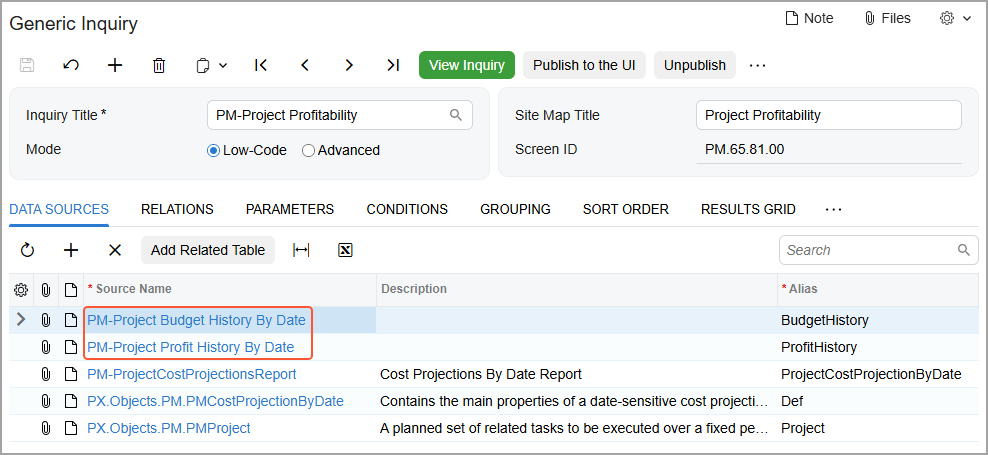988x455 pixels.
Task: Undo changes with the Cancel arrow icon
Action: coord(71,65)
